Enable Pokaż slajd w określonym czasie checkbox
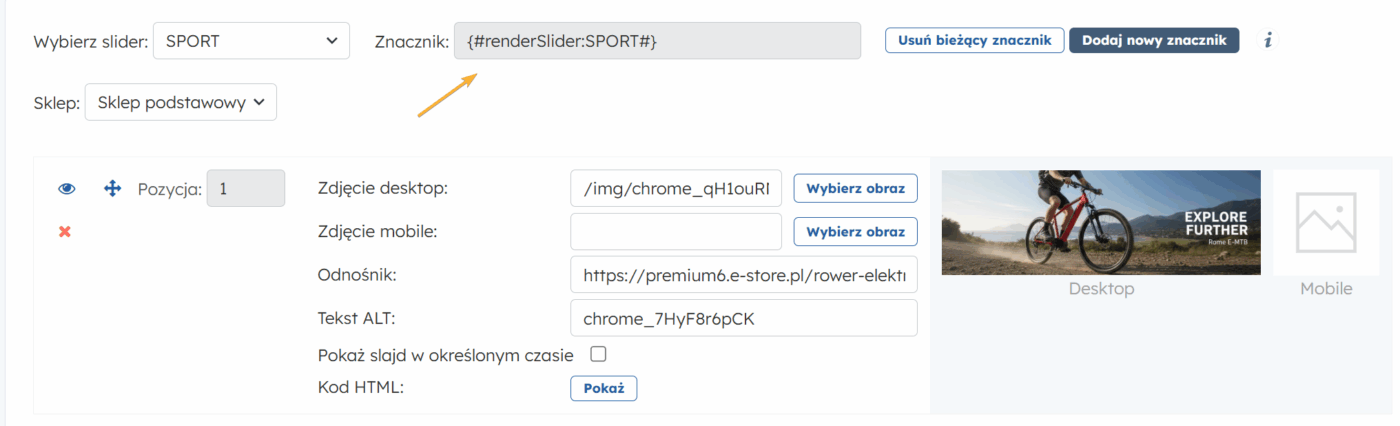This screenshot has height=426, width=1400. [x=599, y=354]
